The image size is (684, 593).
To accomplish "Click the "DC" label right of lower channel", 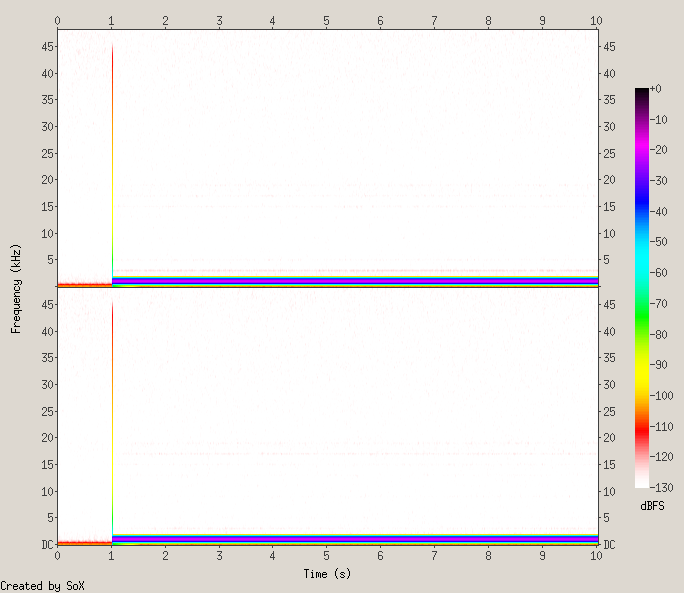I will pos(609,545).
